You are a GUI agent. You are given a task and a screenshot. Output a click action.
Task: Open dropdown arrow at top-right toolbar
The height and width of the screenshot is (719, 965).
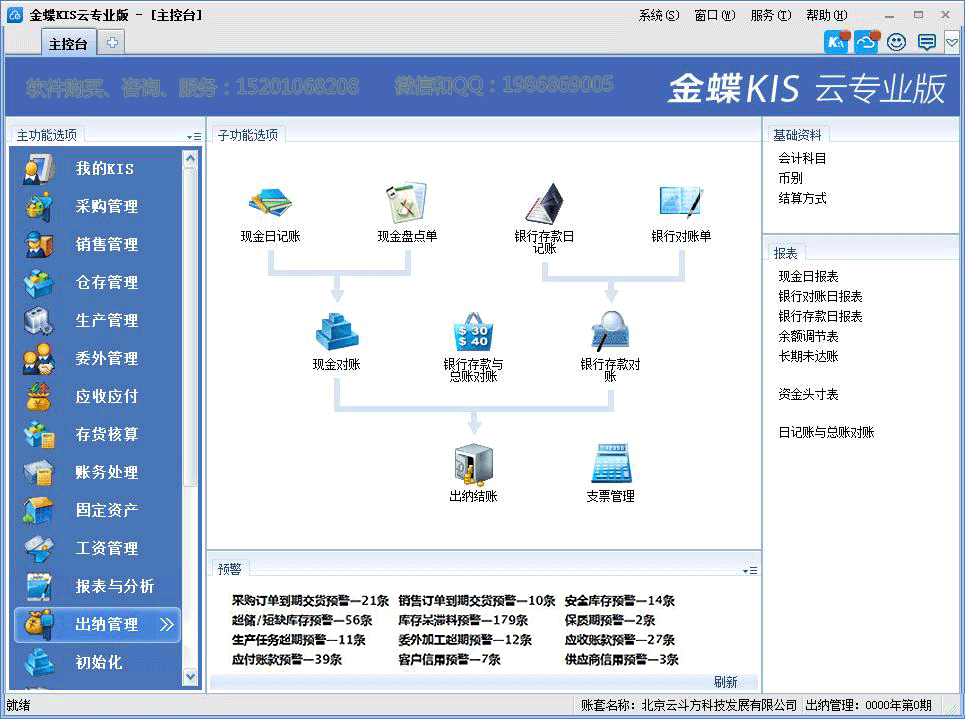point(951,42)
